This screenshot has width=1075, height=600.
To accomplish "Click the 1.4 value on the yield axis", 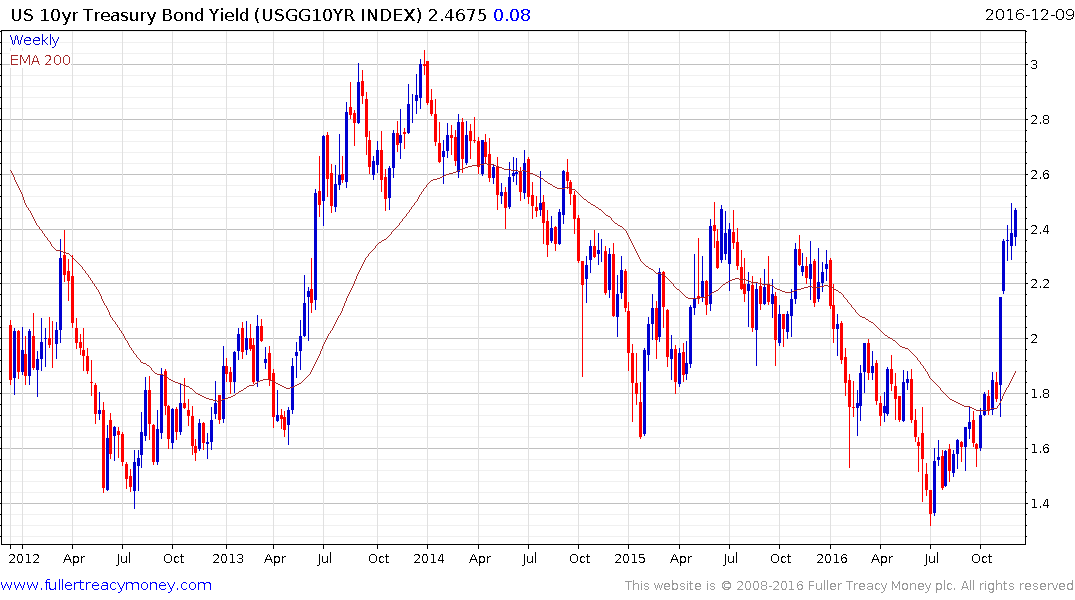I will click(1040, 504).
